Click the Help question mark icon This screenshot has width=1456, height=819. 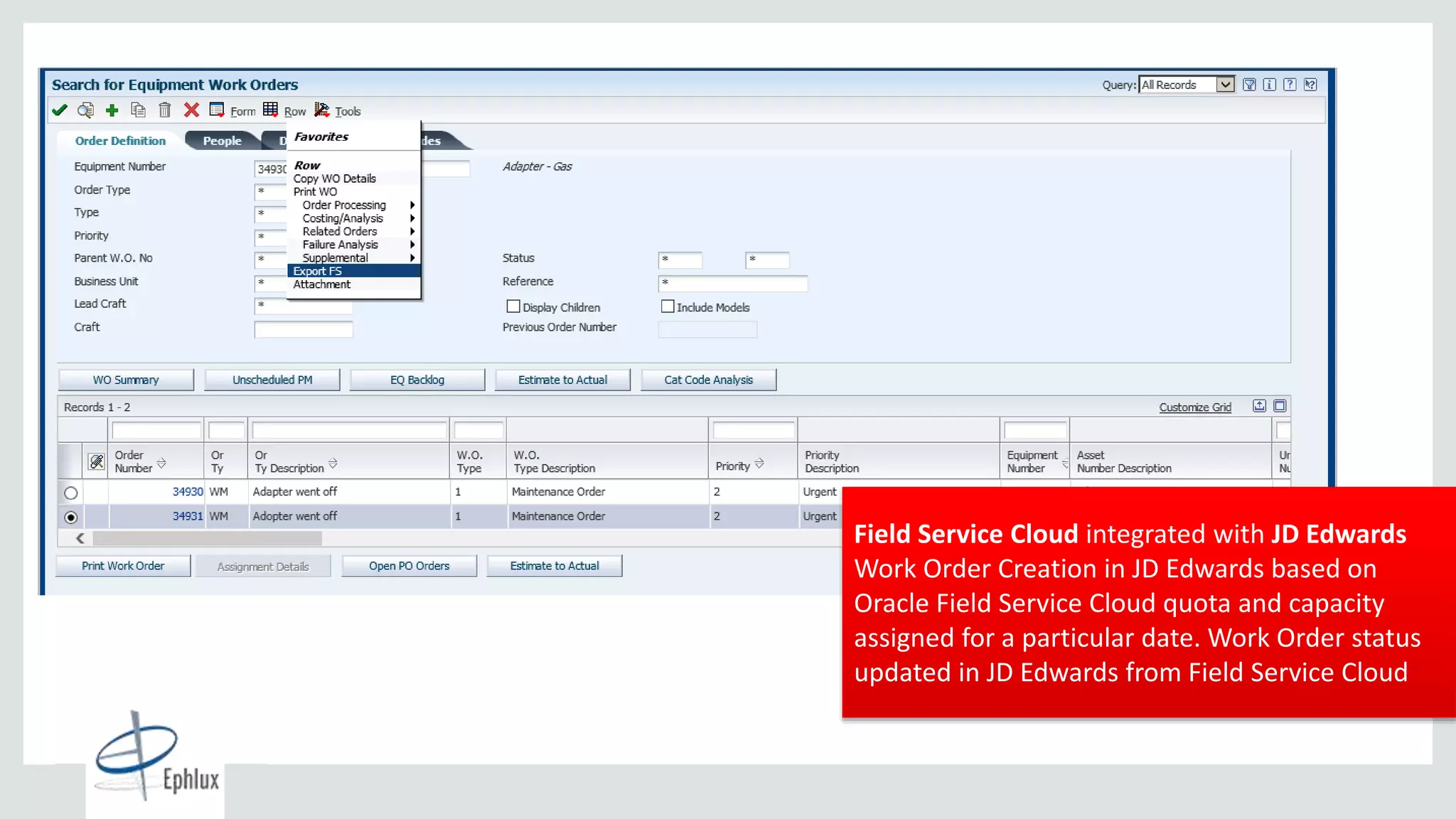(1290, 85)
